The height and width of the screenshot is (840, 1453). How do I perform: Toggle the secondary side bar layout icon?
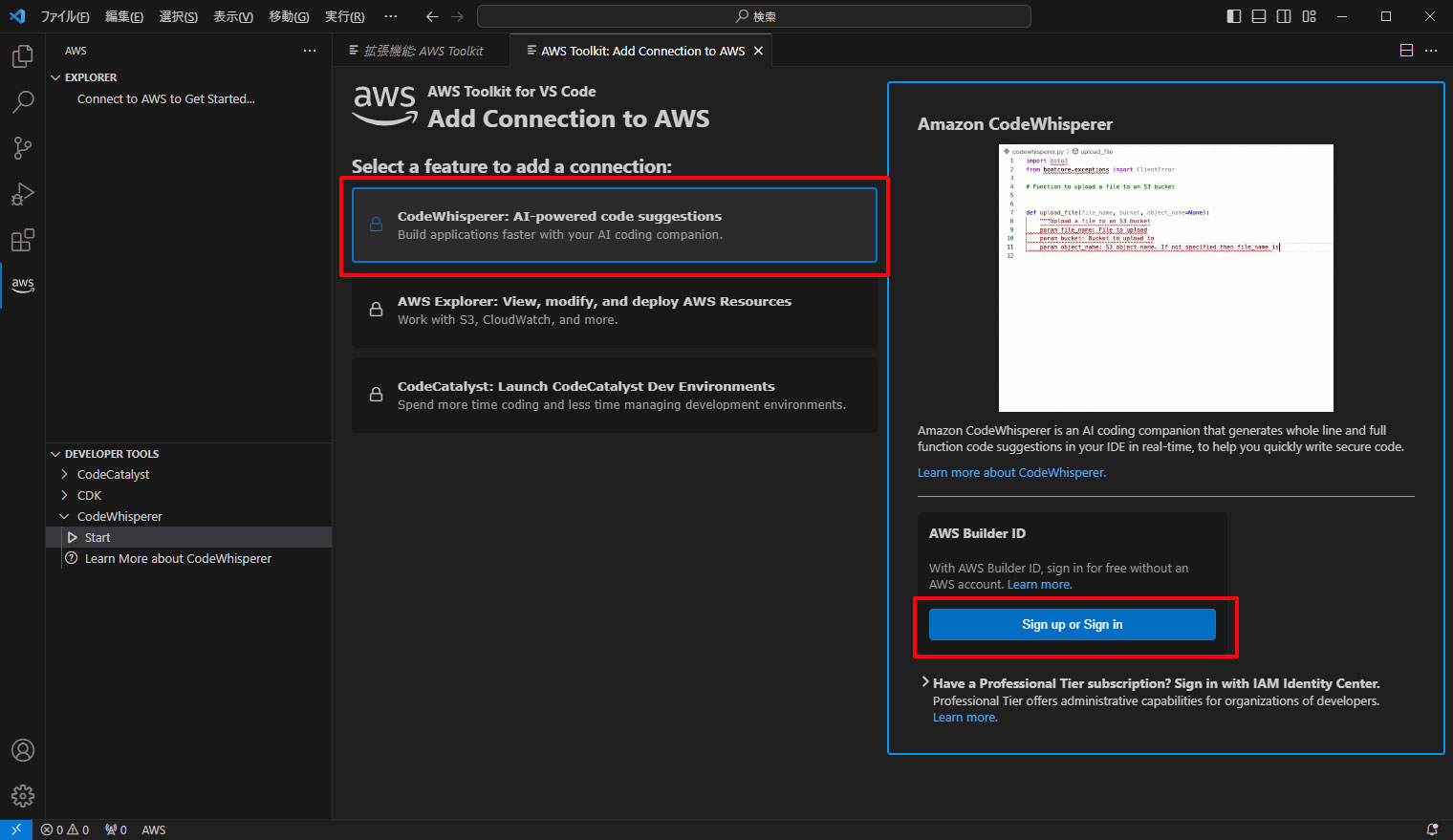coord(1284,16)
